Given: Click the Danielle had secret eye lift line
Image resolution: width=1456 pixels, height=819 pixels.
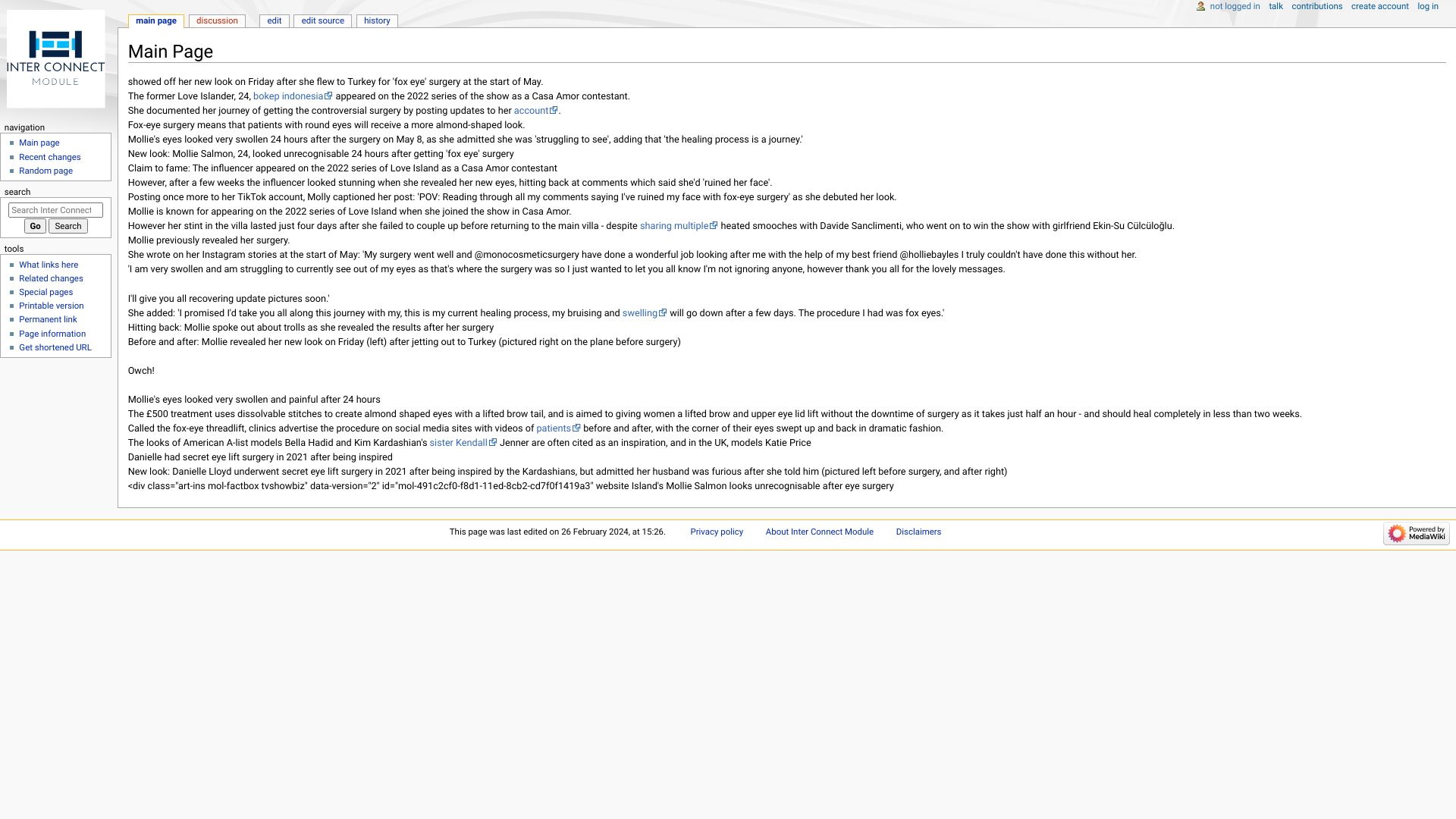Looking at the screenshot, I should click(x=260, y=457).
